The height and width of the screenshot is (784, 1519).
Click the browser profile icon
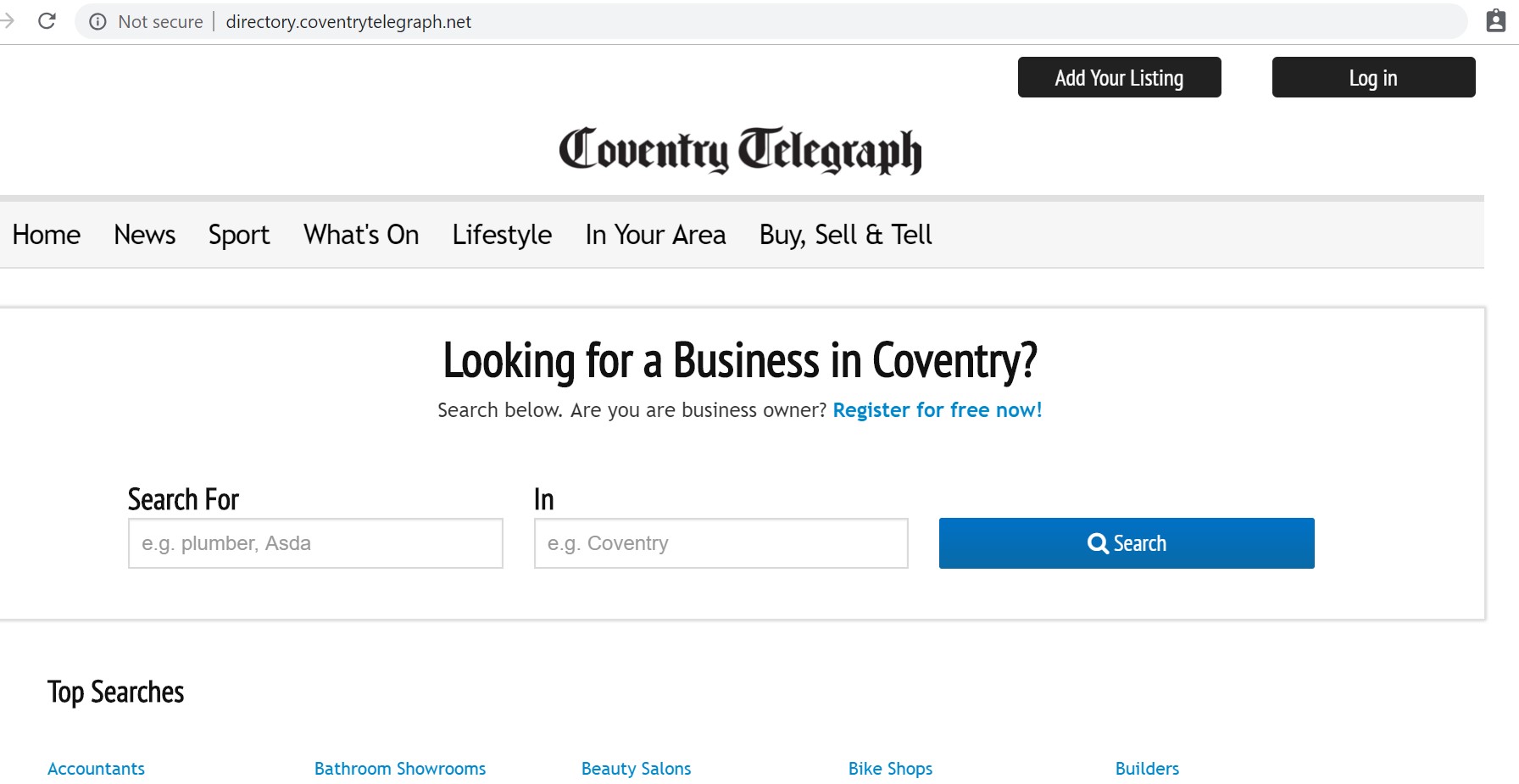tap(1496, 21)
